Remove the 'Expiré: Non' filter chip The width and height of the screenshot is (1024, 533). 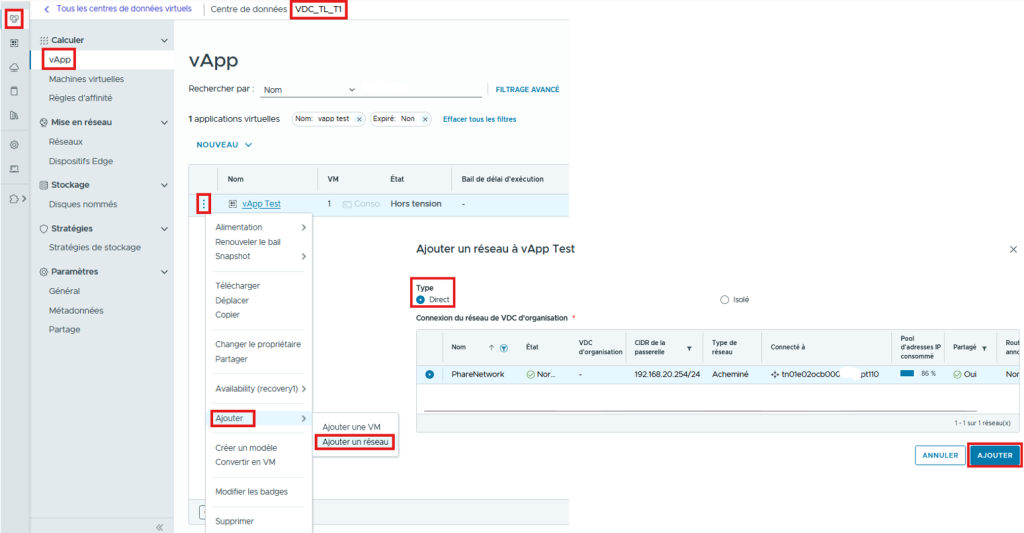pyautogui.click(x=425, y=119)
